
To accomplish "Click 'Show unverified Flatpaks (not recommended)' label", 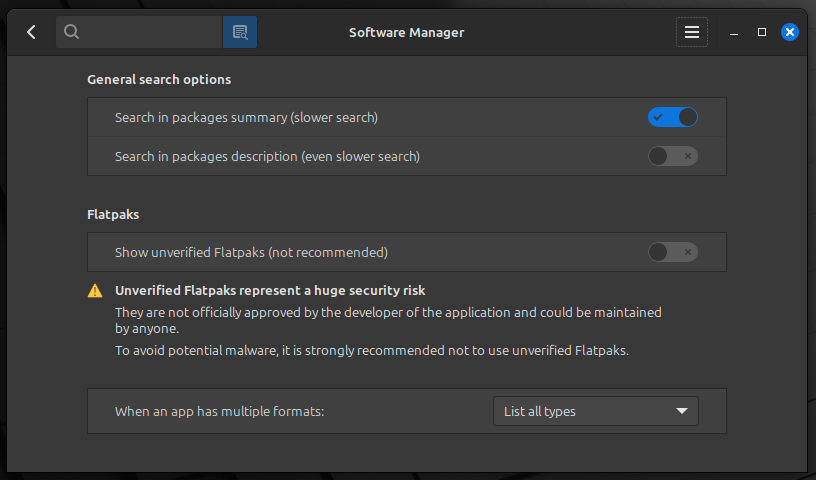I will tap(251, 252).
